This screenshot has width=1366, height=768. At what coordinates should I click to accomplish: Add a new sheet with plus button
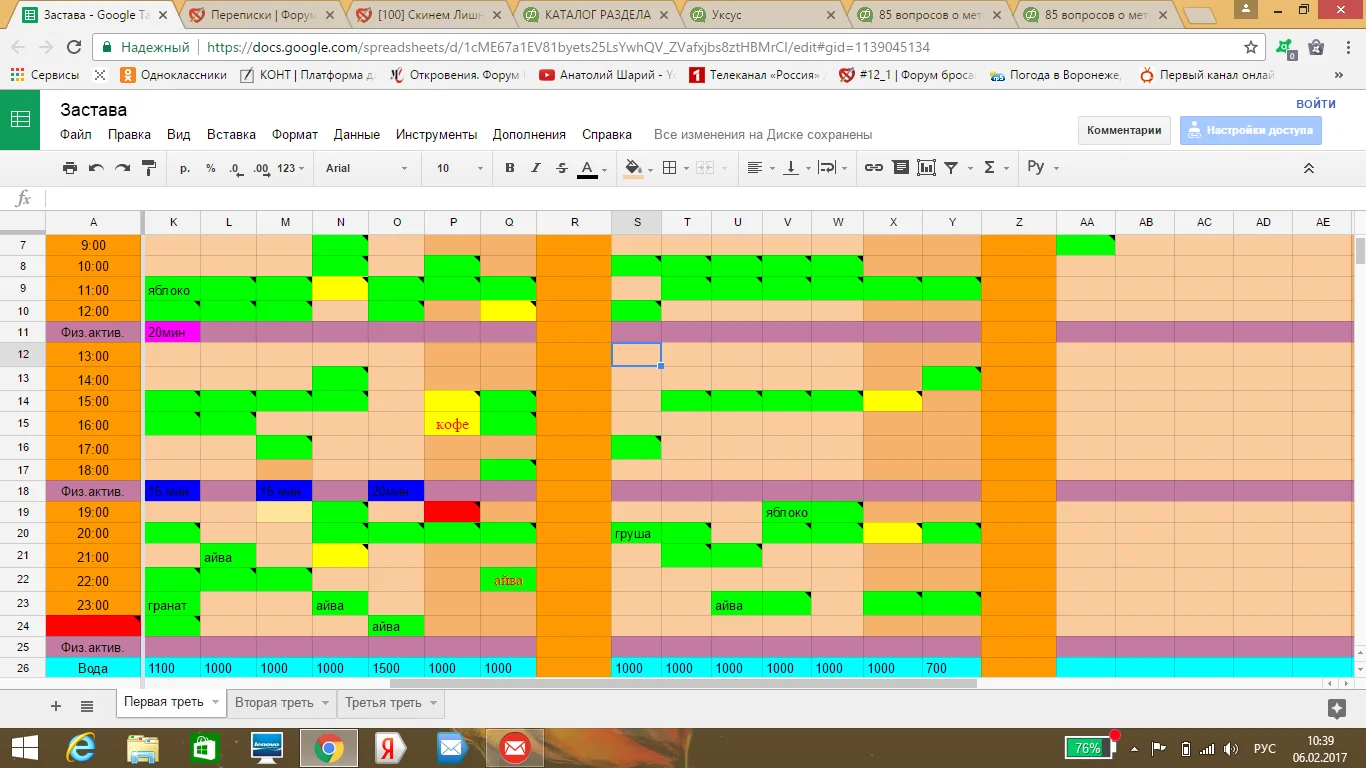tap(56, 705)
